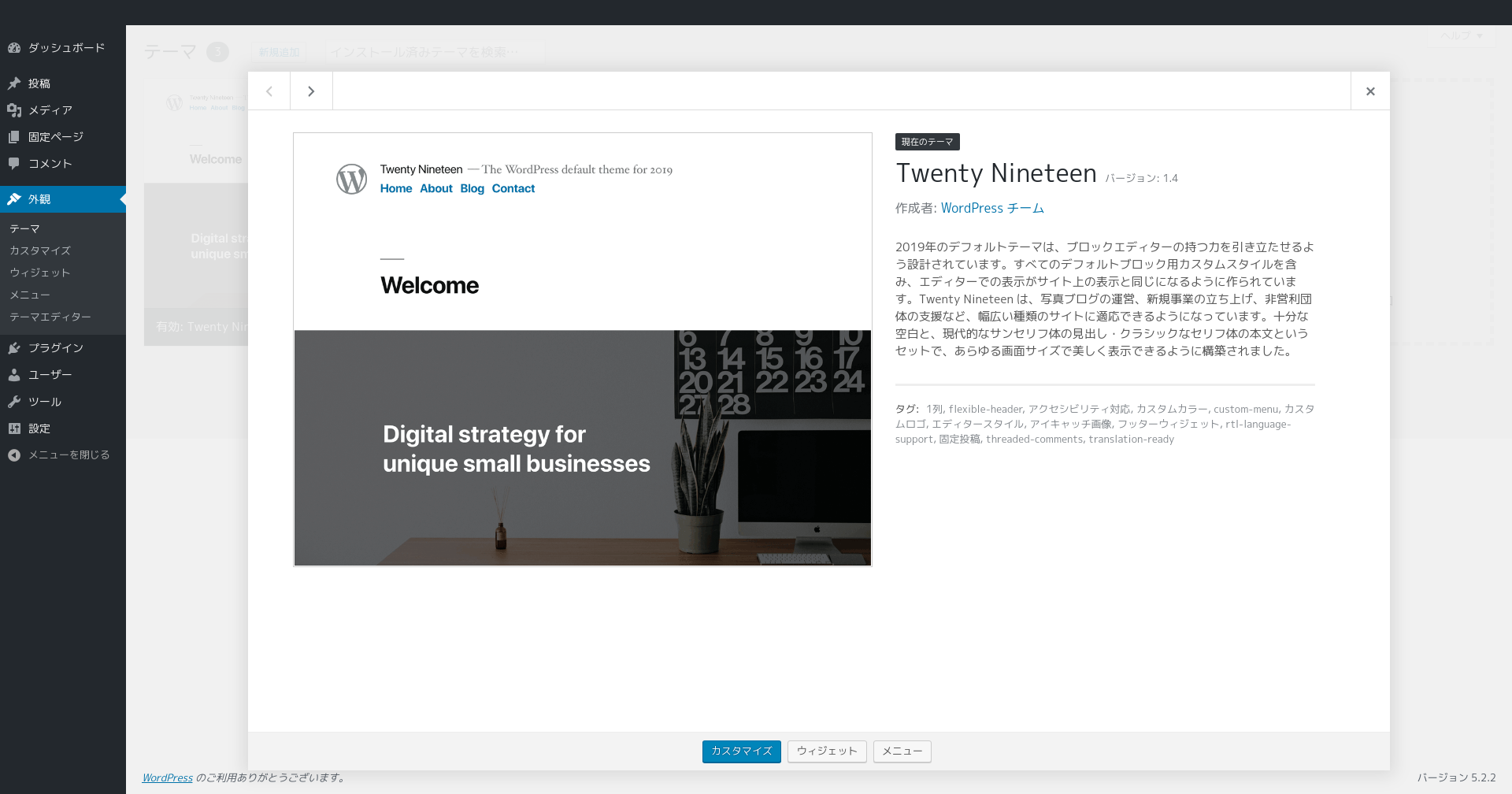Screen dimensions: 1512x794
Task: Open the 固定ページ menu label
Action: pyautogui.click(x=56, y=137)
